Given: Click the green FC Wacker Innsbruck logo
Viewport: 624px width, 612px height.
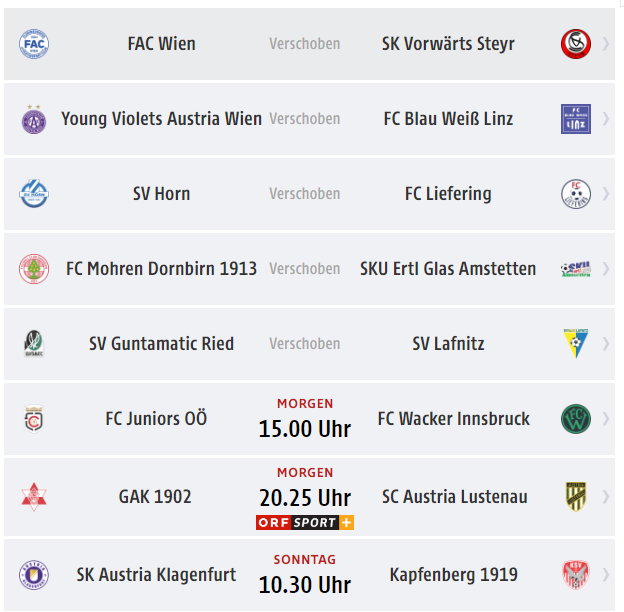Looking at the screenshot, I should pos(575,419).
